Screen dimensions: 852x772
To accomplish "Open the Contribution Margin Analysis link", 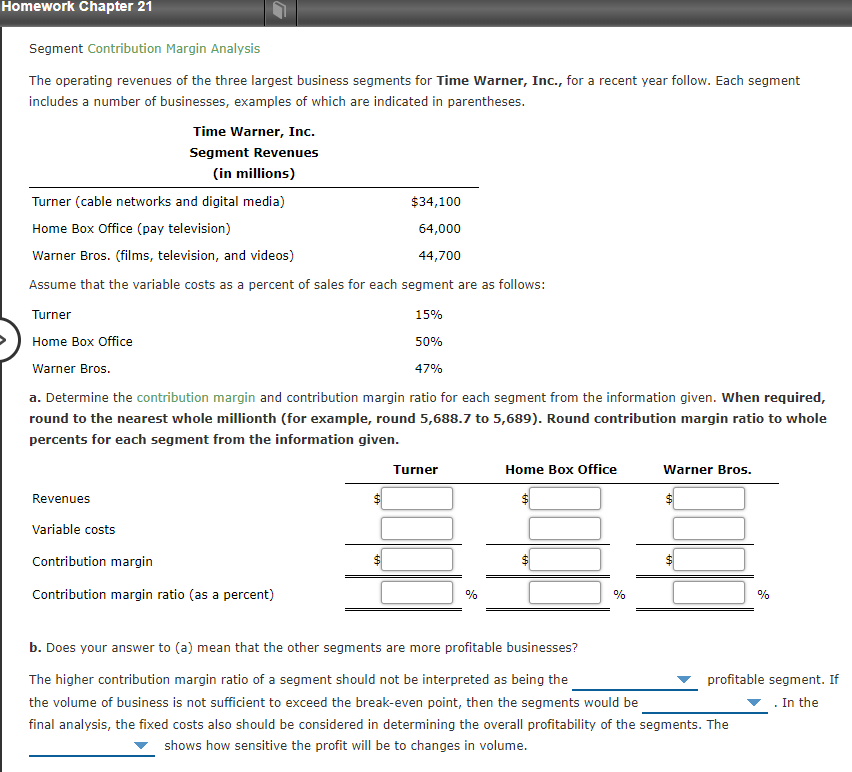I will pyautogui.click(x=174, y=48).
